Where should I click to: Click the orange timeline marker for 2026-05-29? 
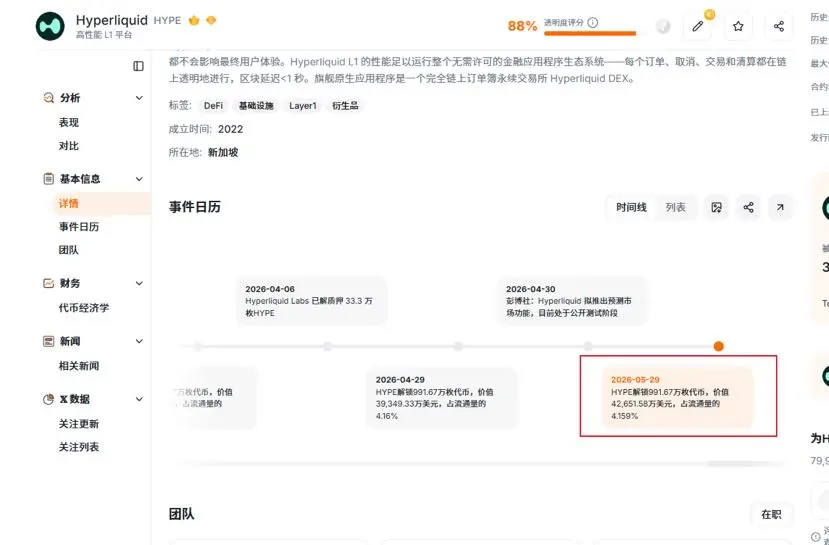719,346
